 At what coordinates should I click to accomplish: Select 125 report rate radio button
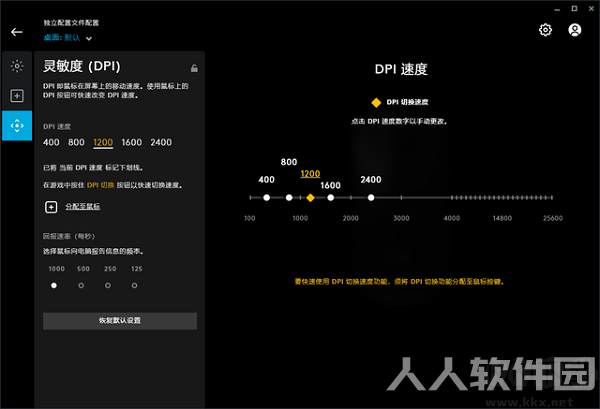(134, 285)
